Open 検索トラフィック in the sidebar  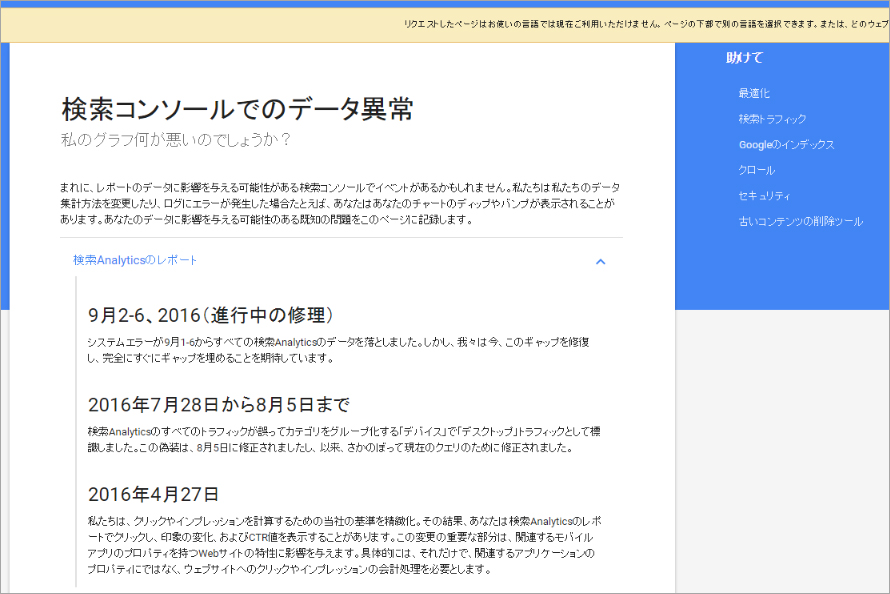[772, 119]
